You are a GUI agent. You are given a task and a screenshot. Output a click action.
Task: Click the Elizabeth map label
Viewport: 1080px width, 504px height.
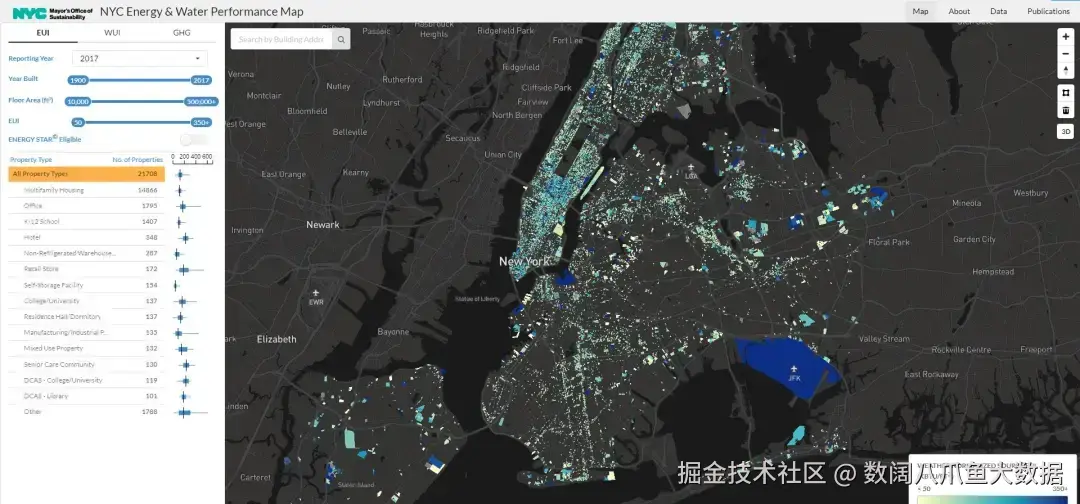[277, 339]
